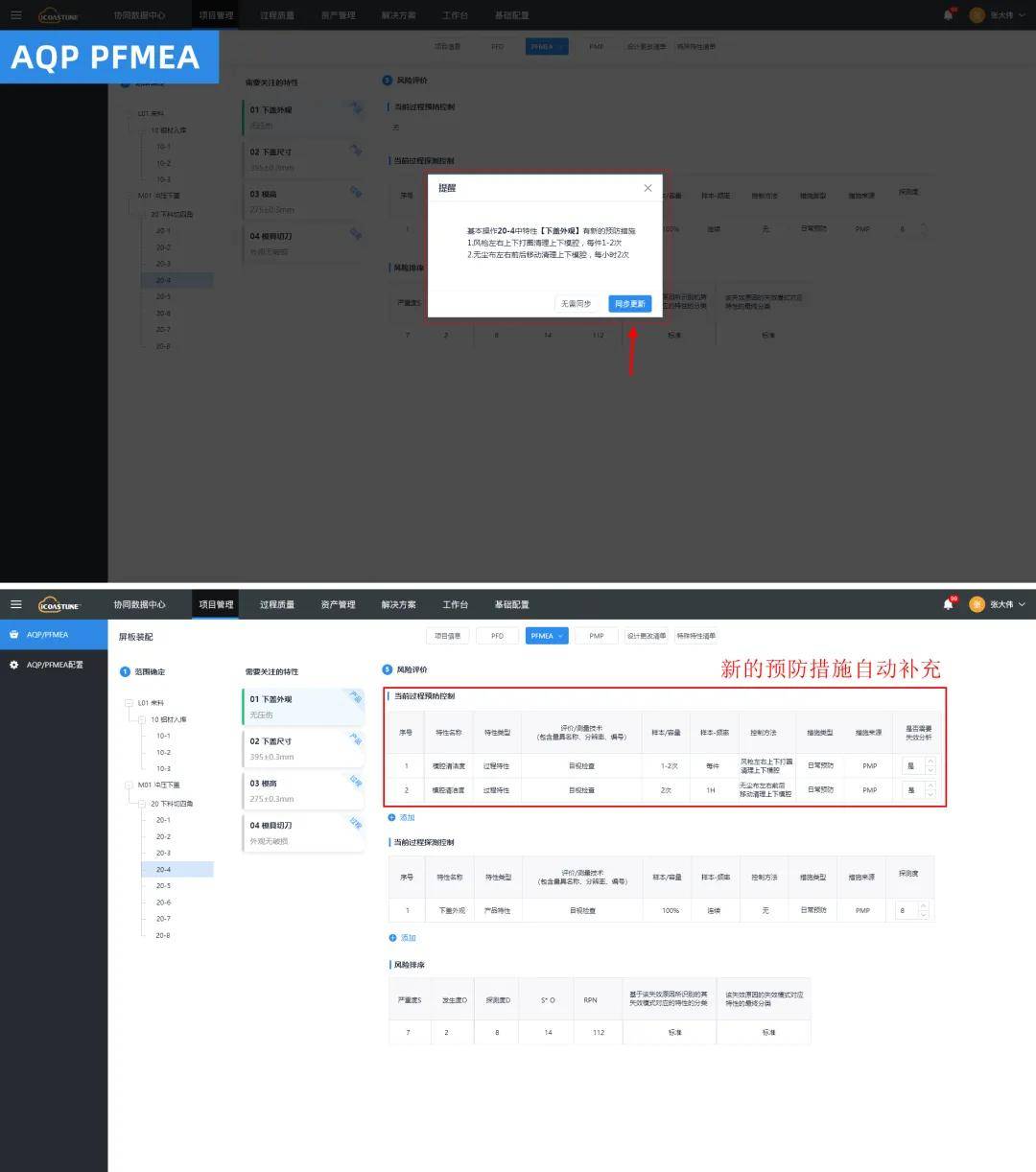Collapse the 20 下料切四角 tree node, lower screenshot

pyautogui.click(x=142, y=804)
